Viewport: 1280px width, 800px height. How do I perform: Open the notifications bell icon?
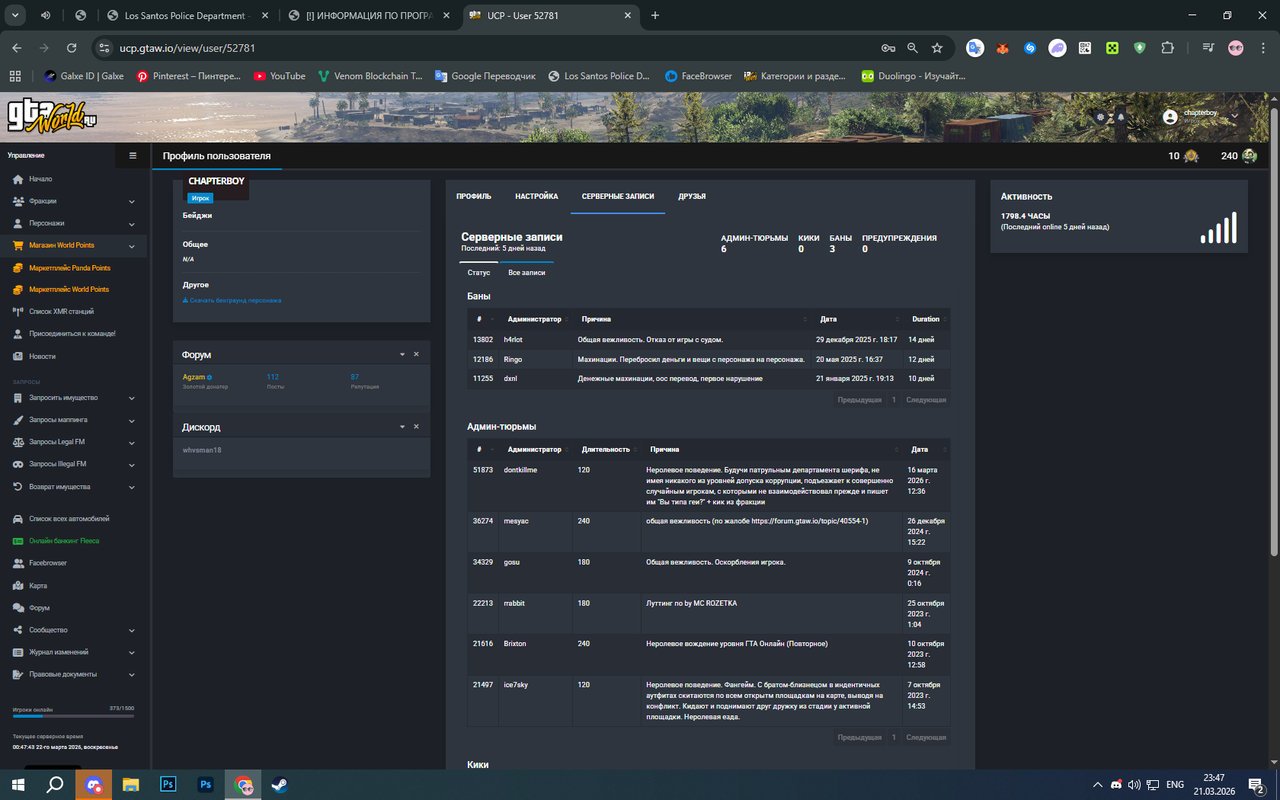1120,117
